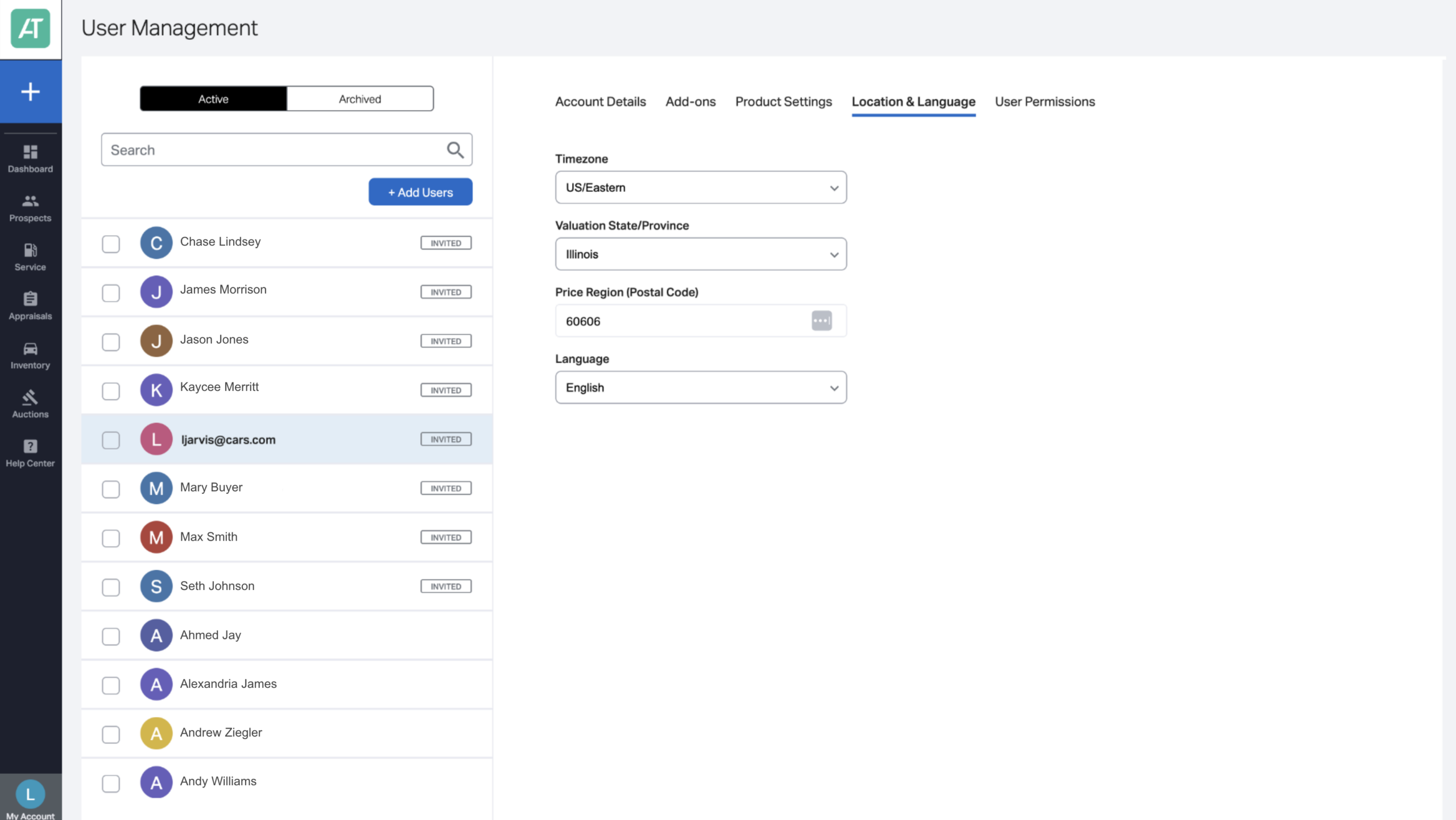
Task: Select the Chase Lindsey name
Action: [220, 241]
